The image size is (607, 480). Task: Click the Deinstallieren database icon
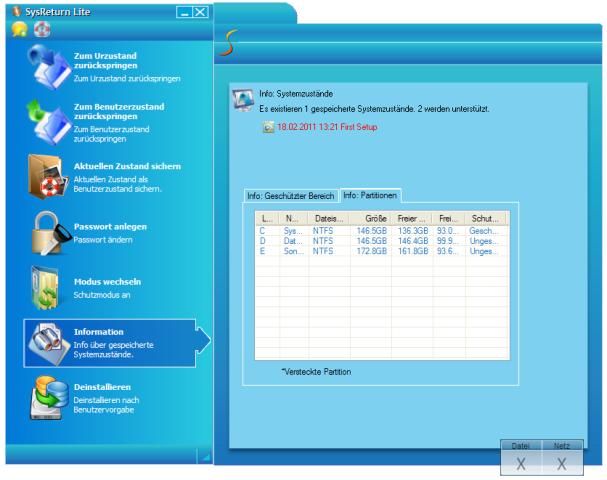tap(49, 398)
